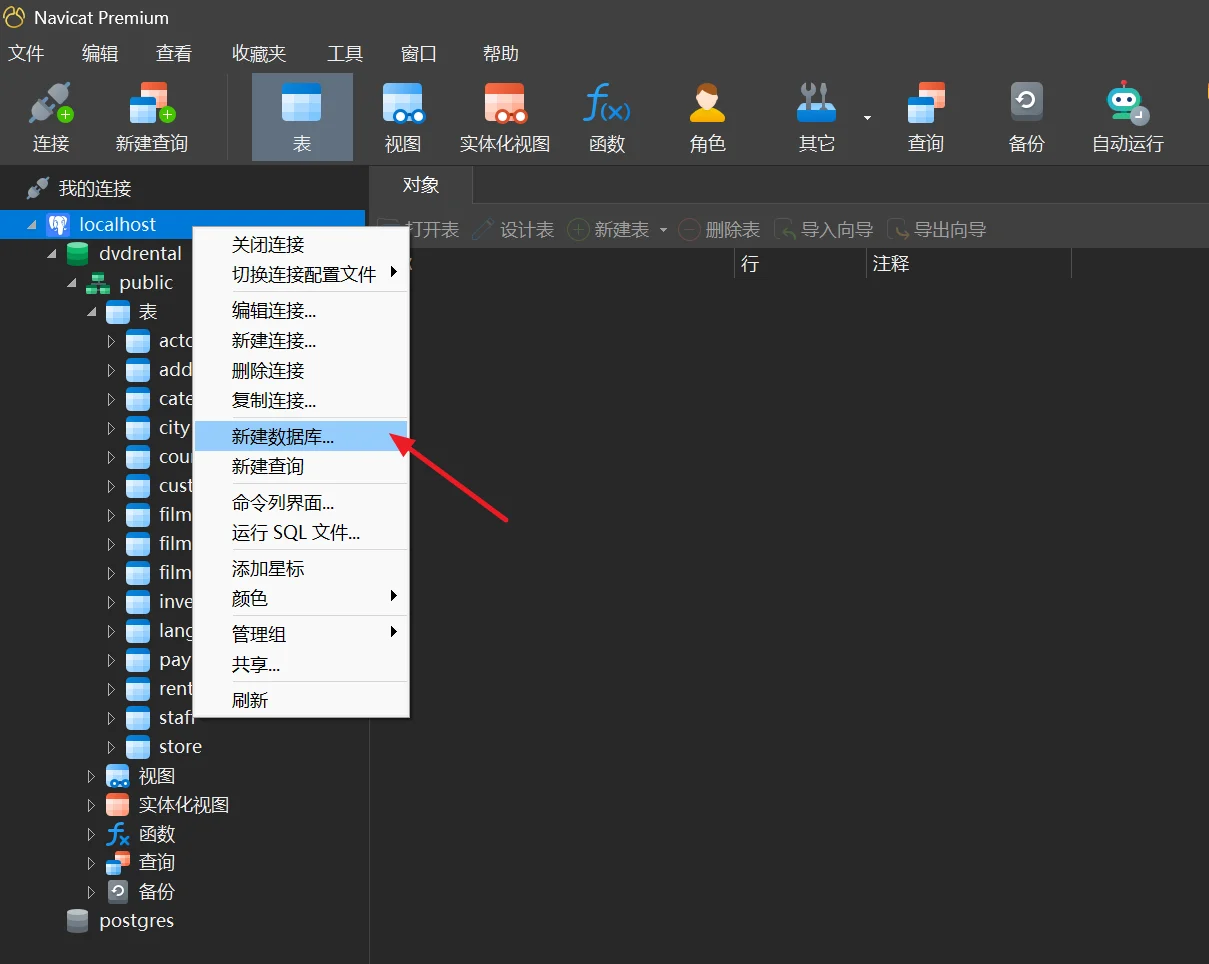This screenshot has width=1209, height=964.
Task: Select the postgres database in tree
Action: tap(136, 921)
